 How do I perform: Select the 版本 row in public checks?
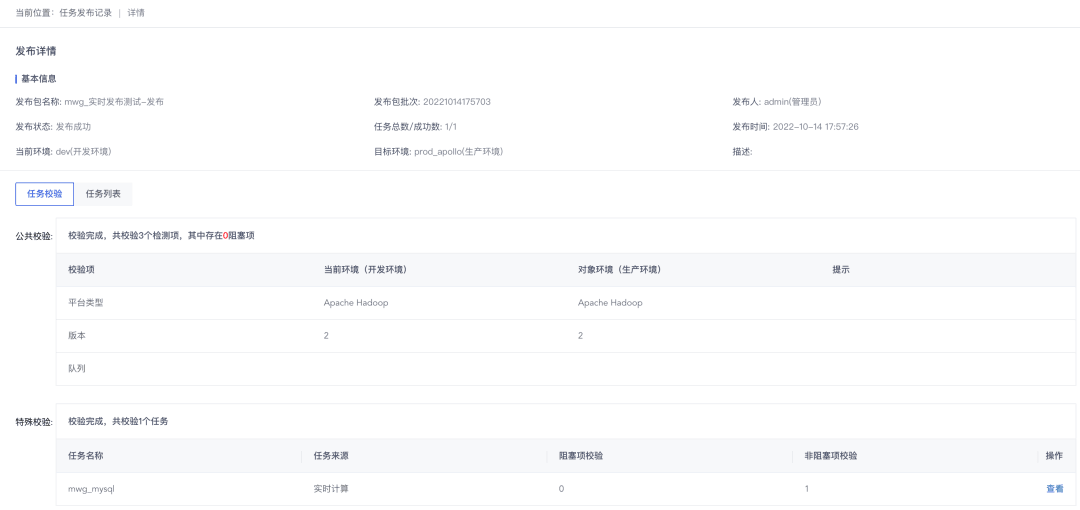77,336
